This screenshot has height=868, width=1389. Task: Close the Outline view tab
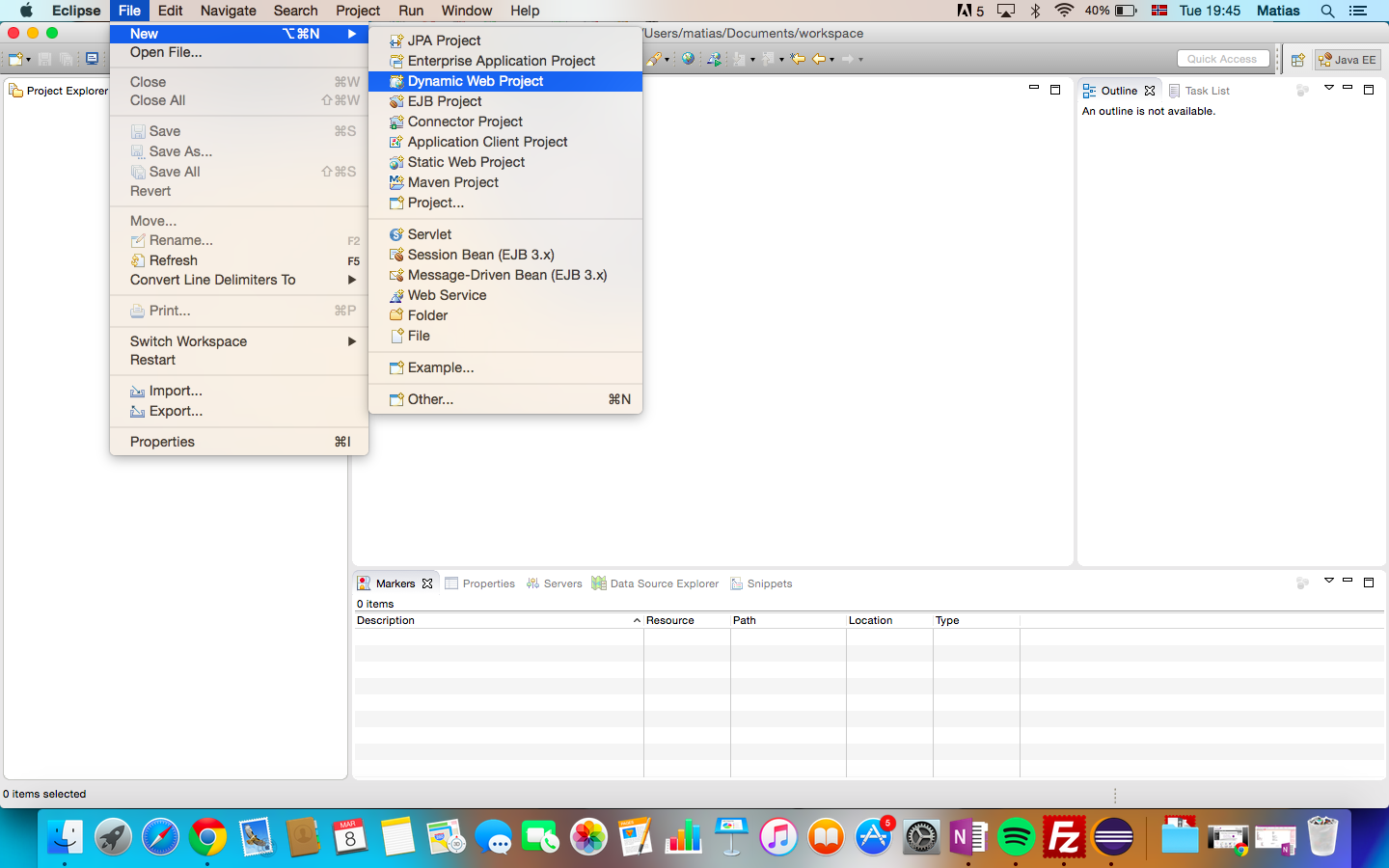click(x=1150, y=91)
